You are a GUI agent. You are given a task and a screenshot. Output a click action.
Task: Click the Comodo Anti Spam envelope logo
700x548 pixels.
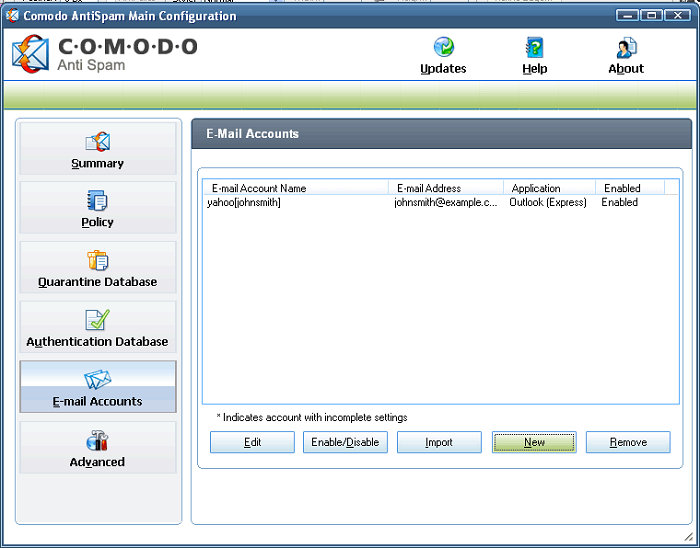point(30,54)
